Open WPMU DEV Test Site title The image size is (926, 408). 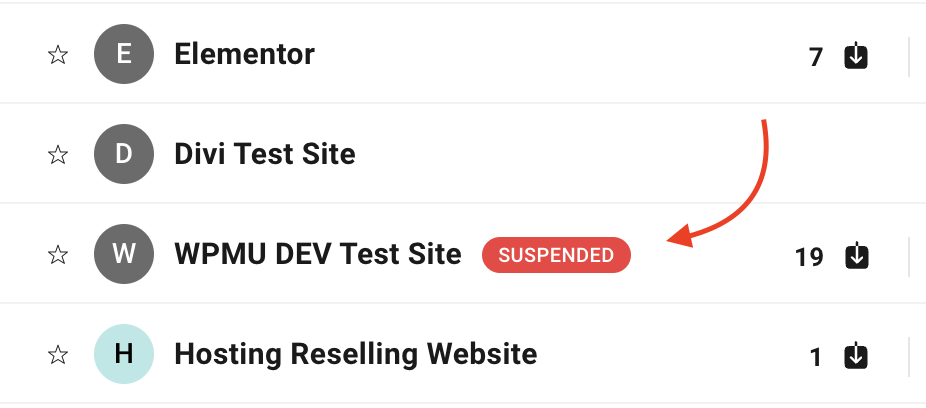[318, 254]
